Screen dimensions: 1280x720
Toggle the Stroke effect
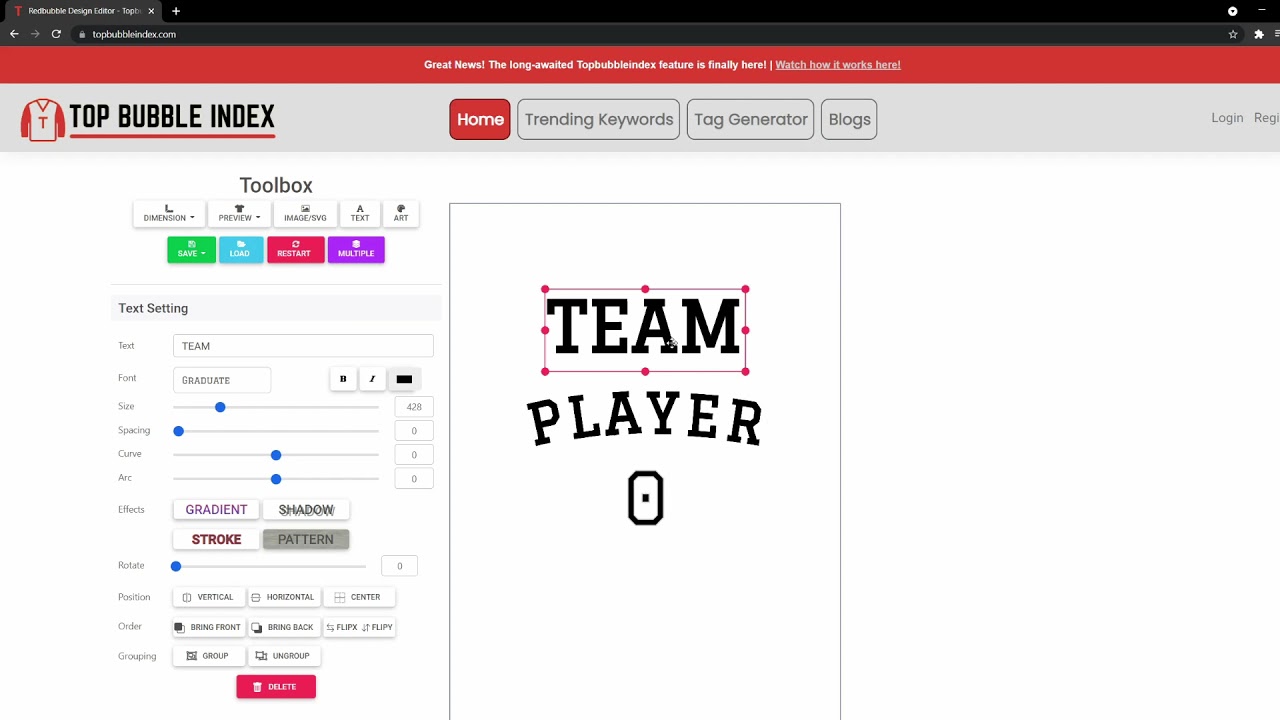point(216,540)
